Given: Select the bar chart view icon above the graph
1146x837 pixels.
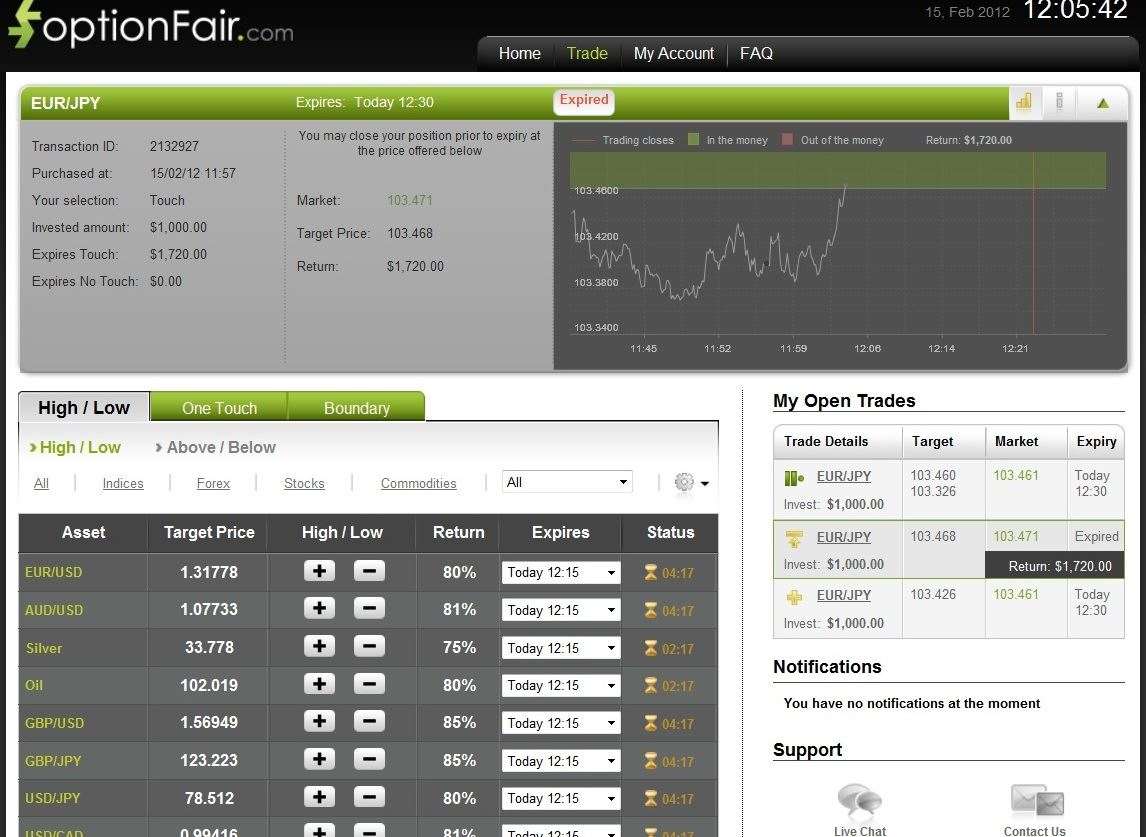Looking at the screenshot, I should tap(1024, 101).
